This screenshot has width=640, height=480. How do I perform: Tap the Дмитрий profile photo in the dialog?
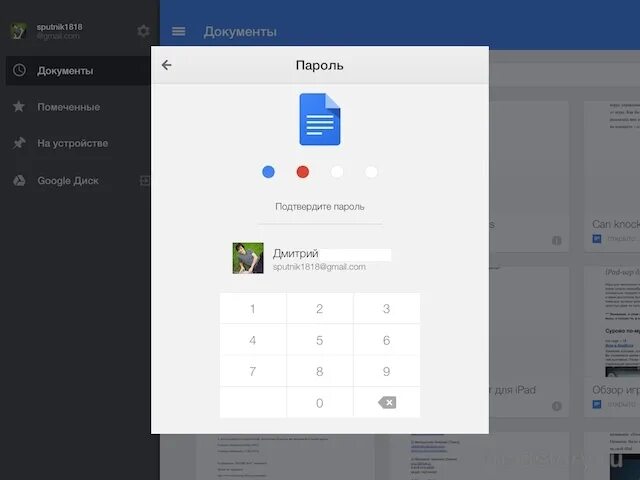[x=248, y=258]
